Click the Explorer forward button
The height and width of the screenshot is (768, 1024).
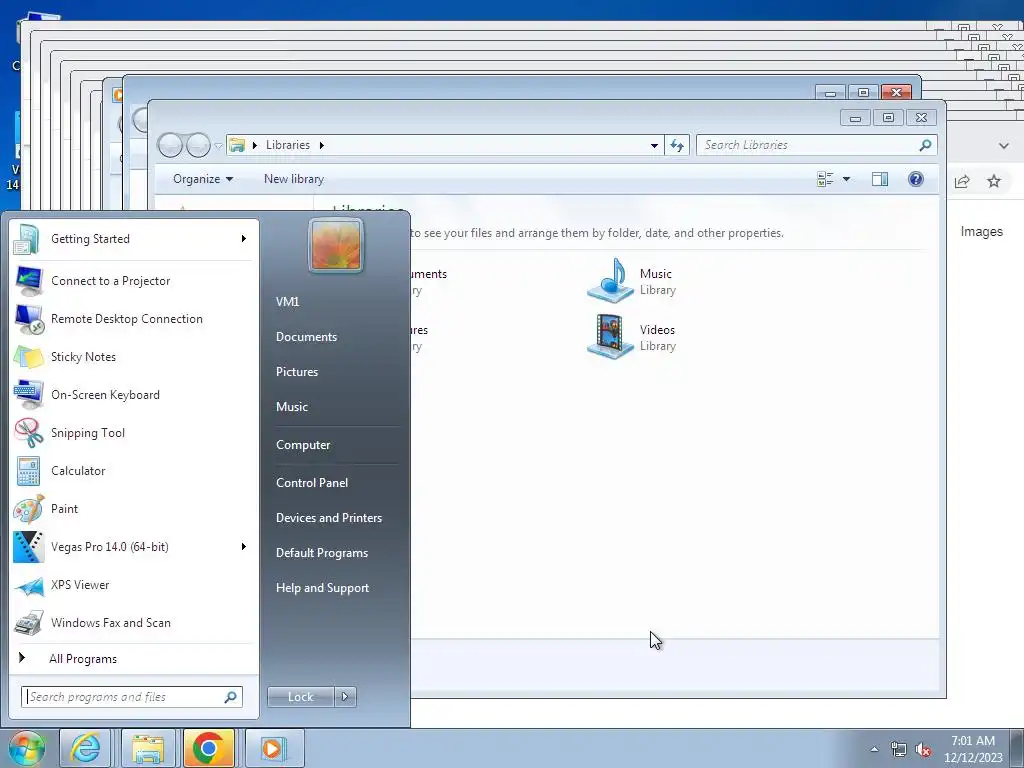coord(198,145)
